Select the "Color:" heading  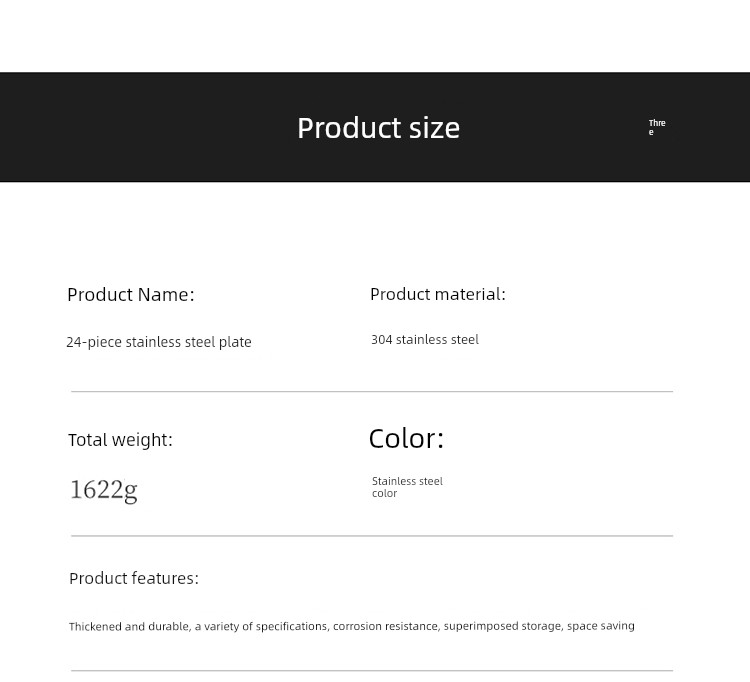[406, 438]
